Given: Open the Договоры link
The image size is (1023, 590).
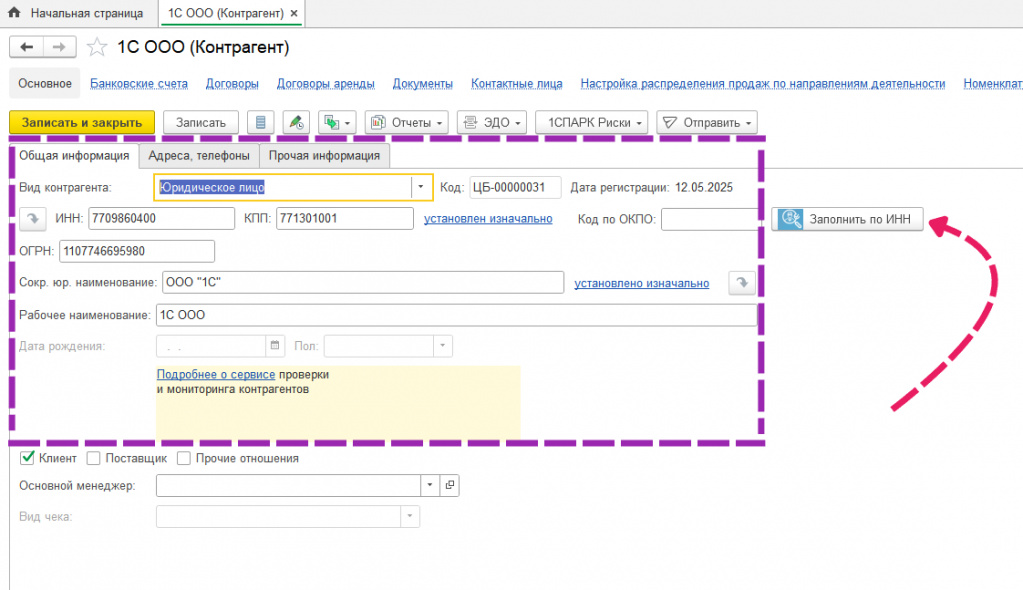Looking at the screenshot, I should click(x=232, y=84).
